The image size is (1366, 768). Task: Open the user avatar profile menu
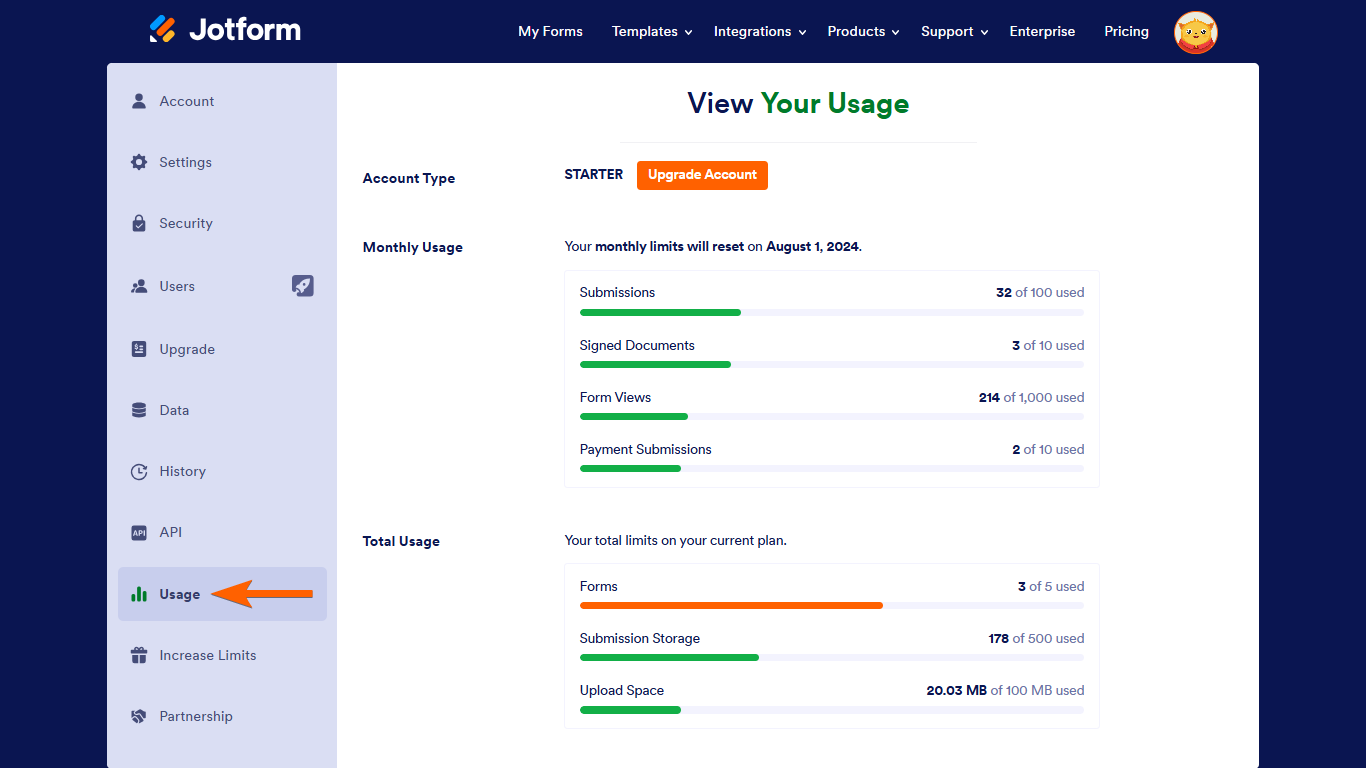1195,32
